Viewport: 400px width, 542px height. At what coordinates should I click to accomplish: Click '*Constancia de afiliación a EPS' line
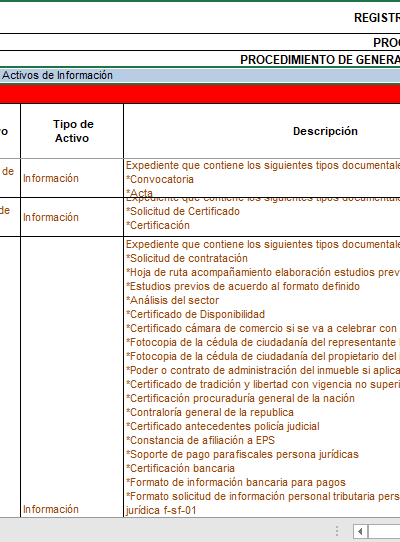(x=201, y=440)
